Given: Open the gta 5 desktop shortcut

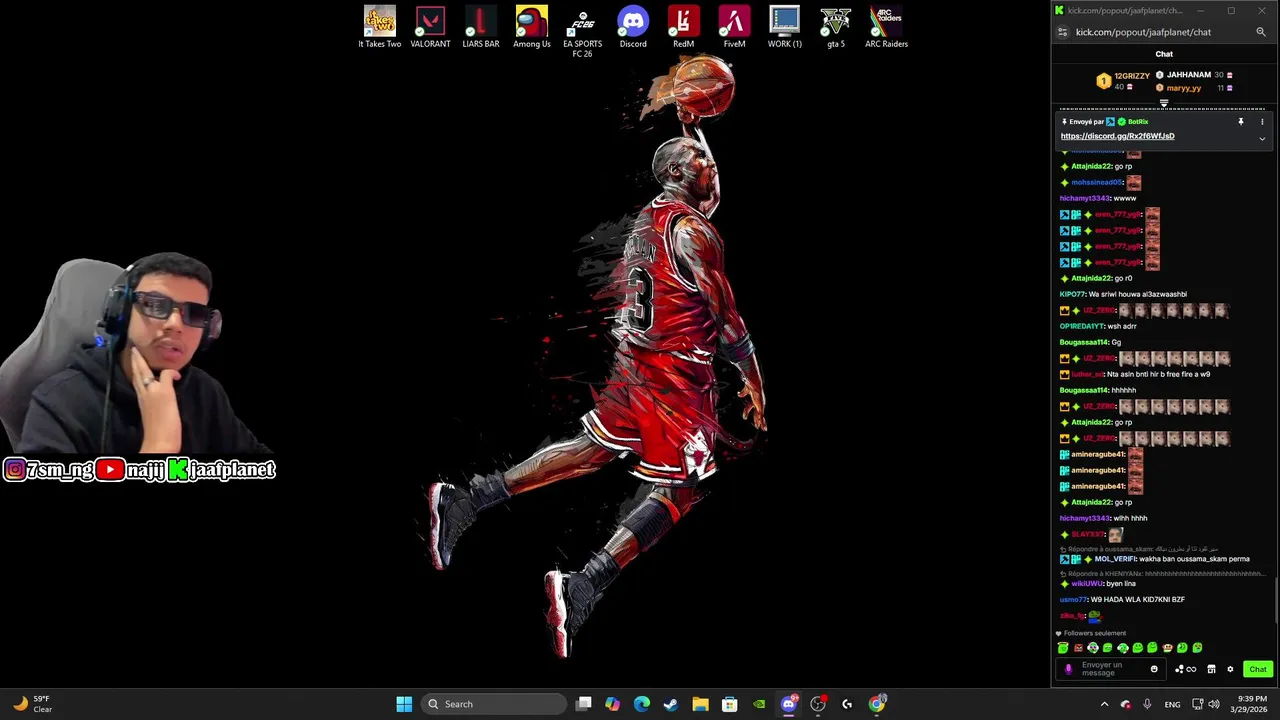Looking at the screenshot, I should tap(836, 27).
